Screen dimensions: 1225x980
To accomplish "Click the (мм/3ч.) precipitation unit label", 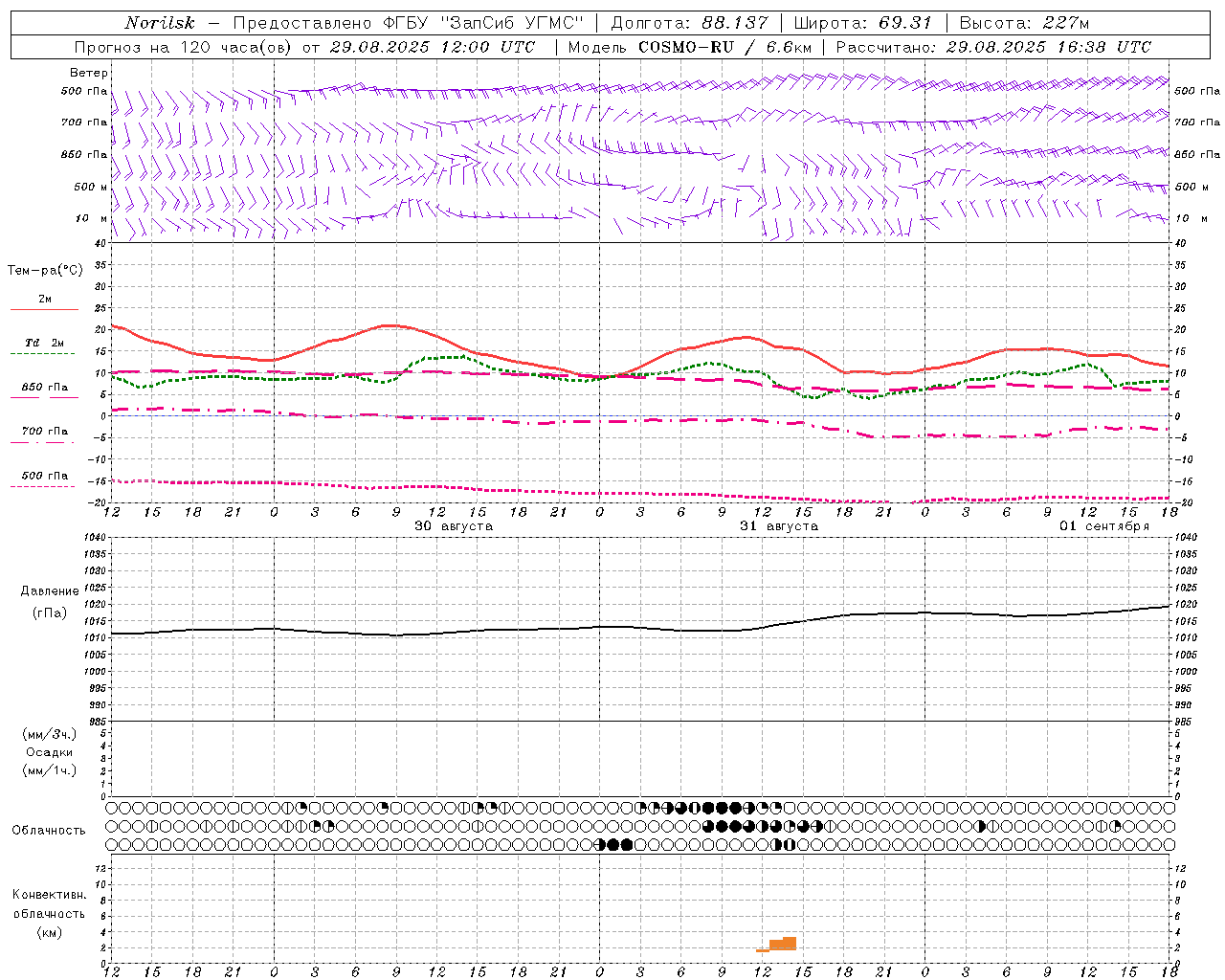I will [x=49, y=734].
